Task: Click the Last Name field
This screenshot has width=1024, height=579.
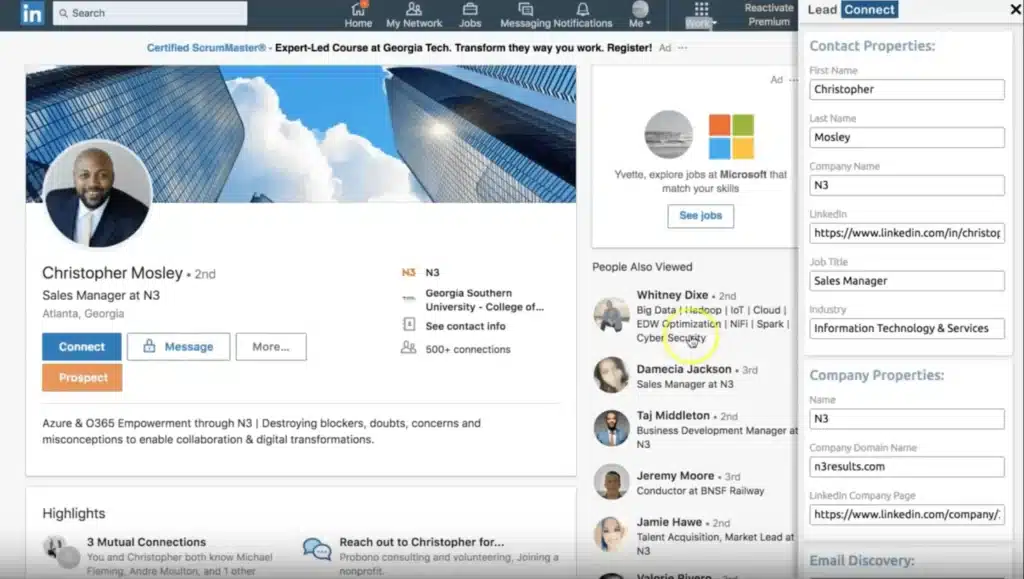Action: point(906,137)
